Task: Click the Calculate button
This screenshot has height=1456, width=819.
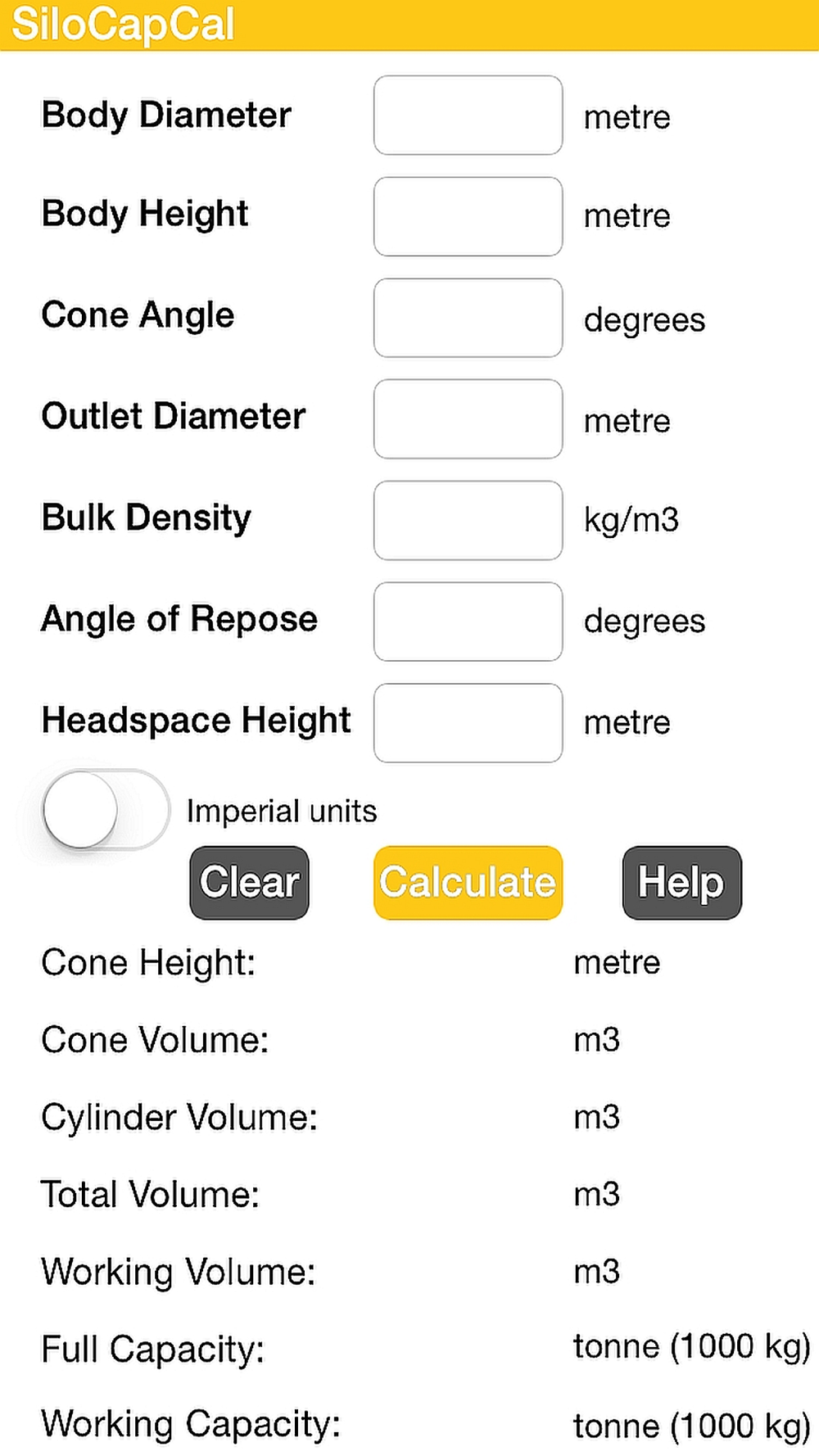Action: (468, 883)
